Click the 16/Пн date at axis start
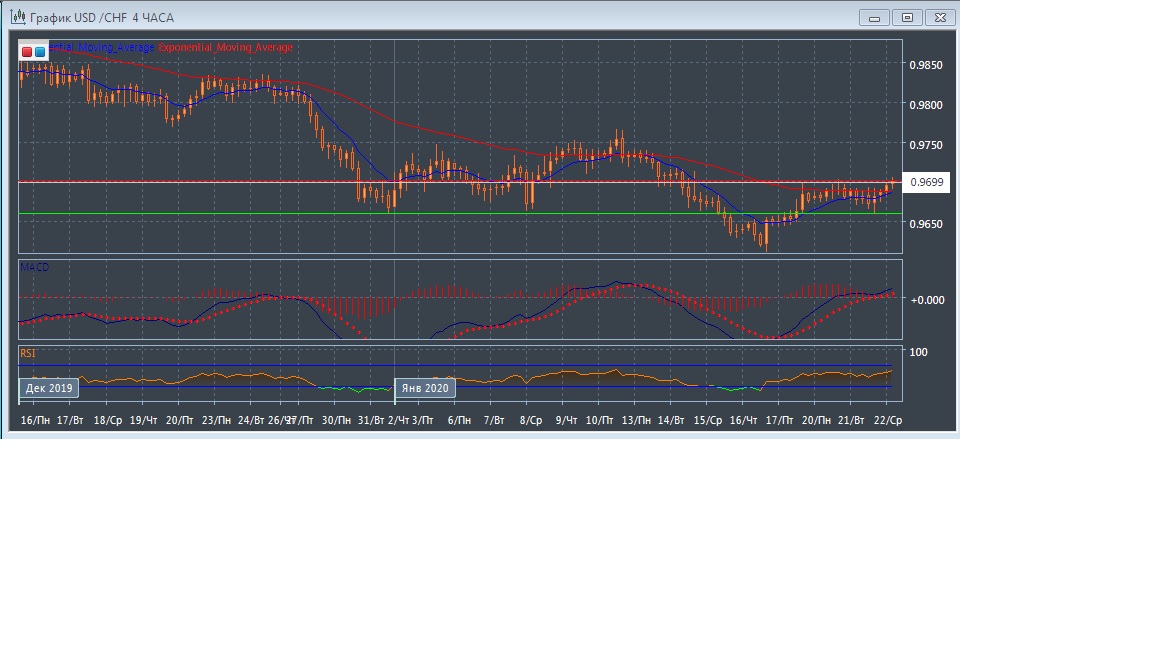Screen dimensions: 1152x648 pos(35,420)
